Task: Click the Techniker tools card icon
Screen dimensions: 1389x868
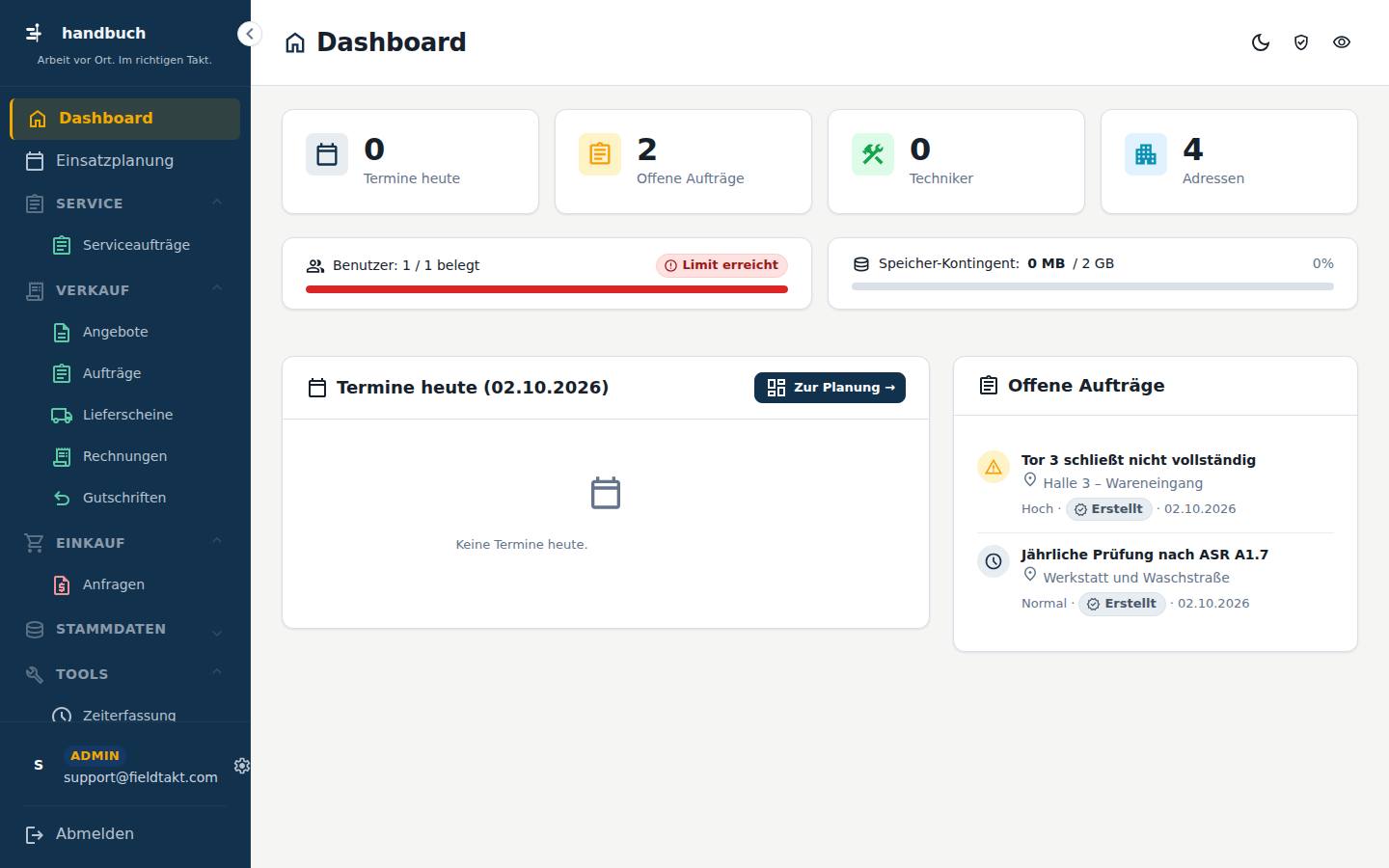Action: [x=873, y=154]
